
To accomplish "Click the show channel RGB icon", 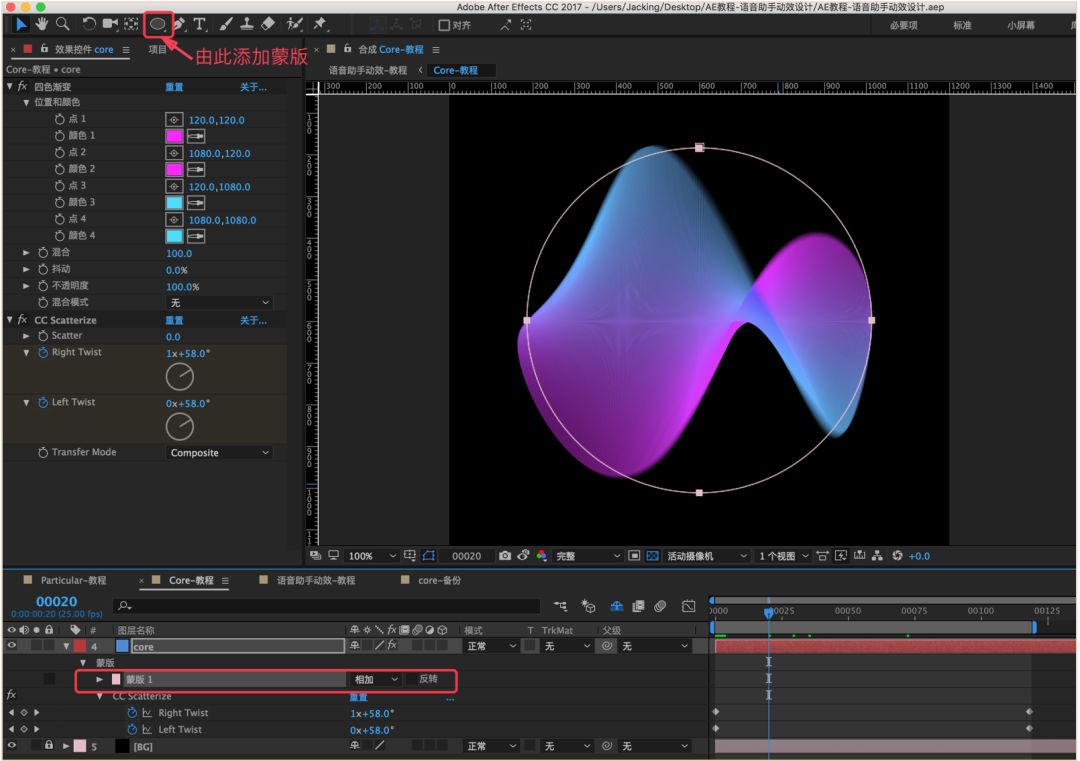I will point(541,556).
